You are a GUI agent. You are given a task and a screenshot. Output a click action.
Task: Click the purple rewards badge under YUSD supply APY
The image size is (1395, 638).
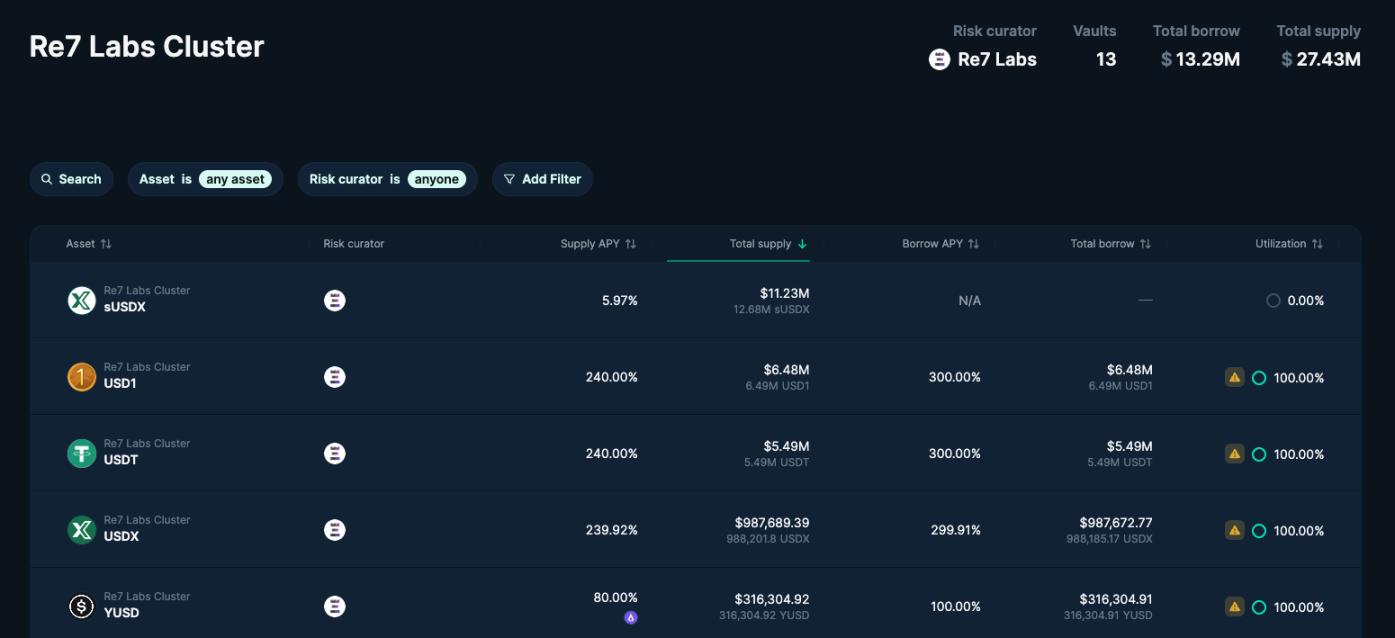(x=633, y=617)
